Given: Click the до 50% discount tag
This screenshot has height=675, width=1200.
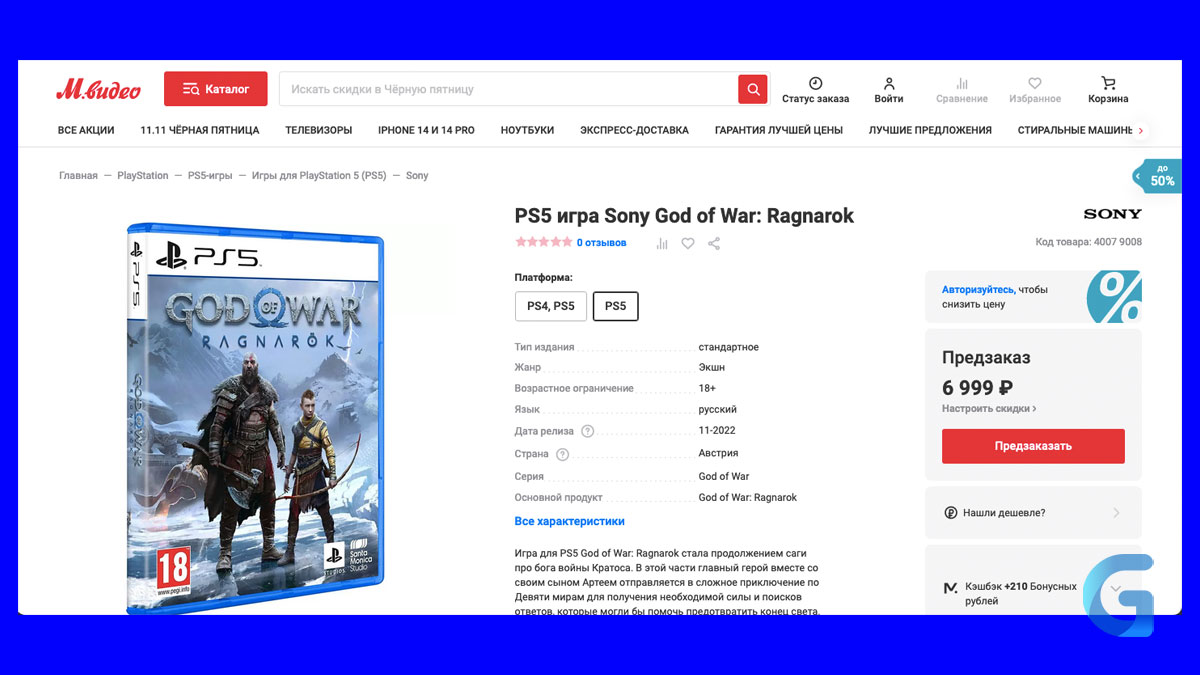Looking at the screenshot, I should pyautogui.click(x=1157, y=176).
